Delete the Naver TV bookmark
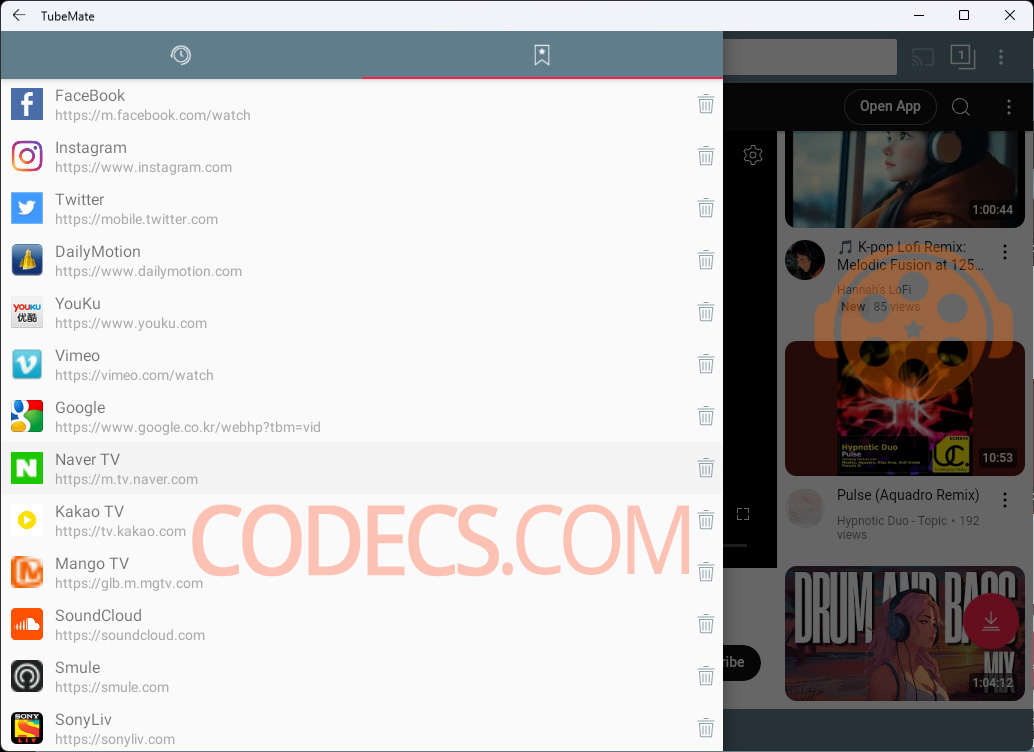 coord(706,468)
